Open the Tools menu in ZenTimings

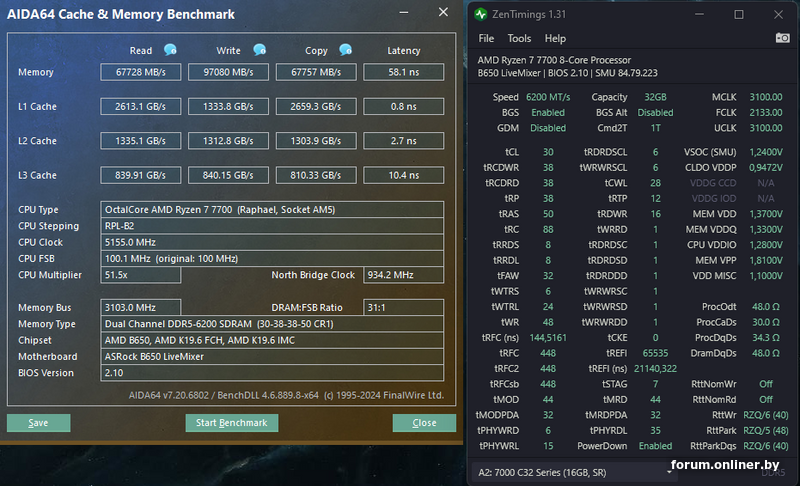(519, 38)
